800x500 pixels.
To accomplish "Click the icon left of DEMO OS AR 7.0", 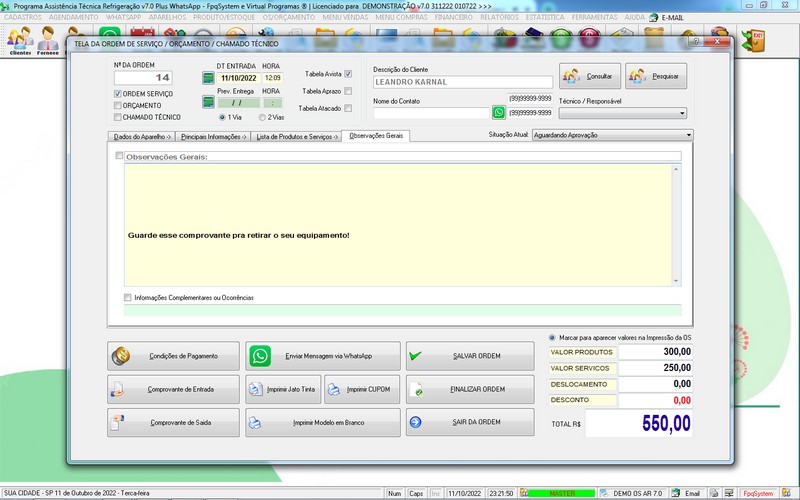I will point(604,493).
